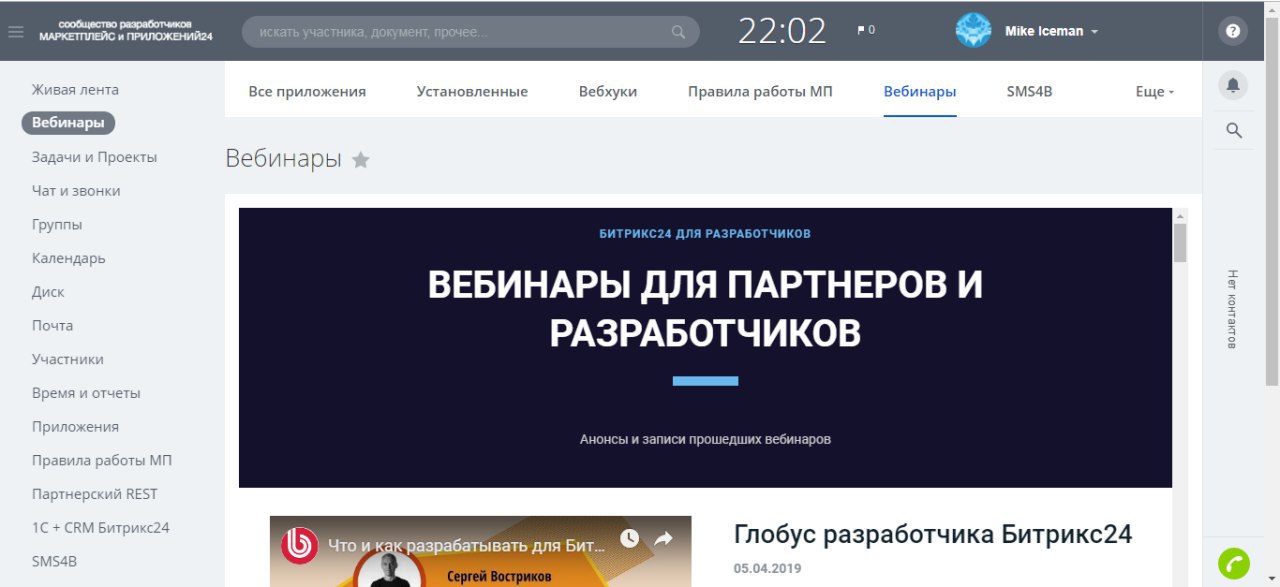1280x587 pixels.
Task: Click БИТРИКС24 ДЛЯ РАЗРАБОТЧИКОВ caption
Action: click(705, 234)
